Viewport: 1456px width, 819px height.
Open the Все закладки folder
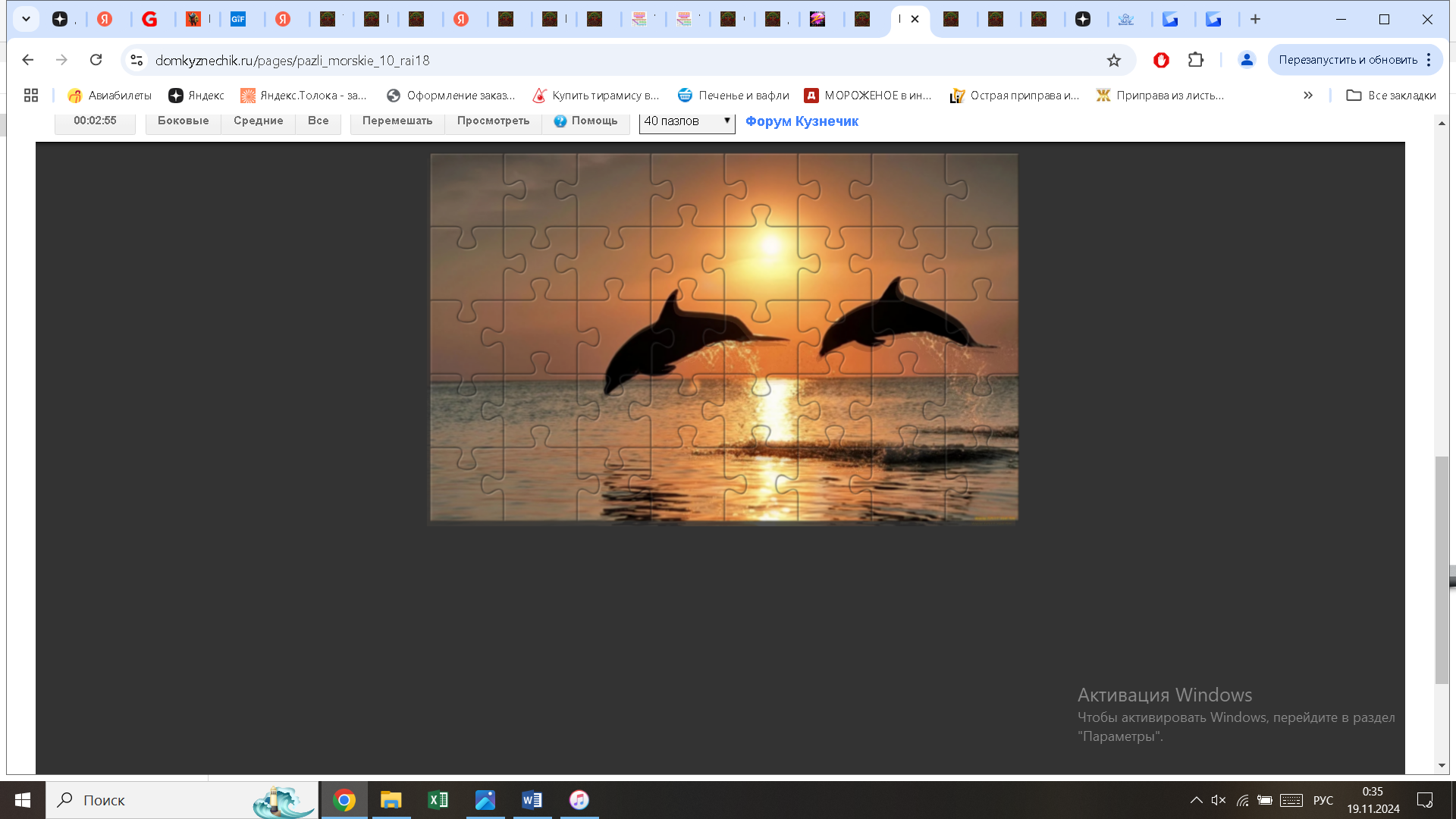pos(1391,95)
